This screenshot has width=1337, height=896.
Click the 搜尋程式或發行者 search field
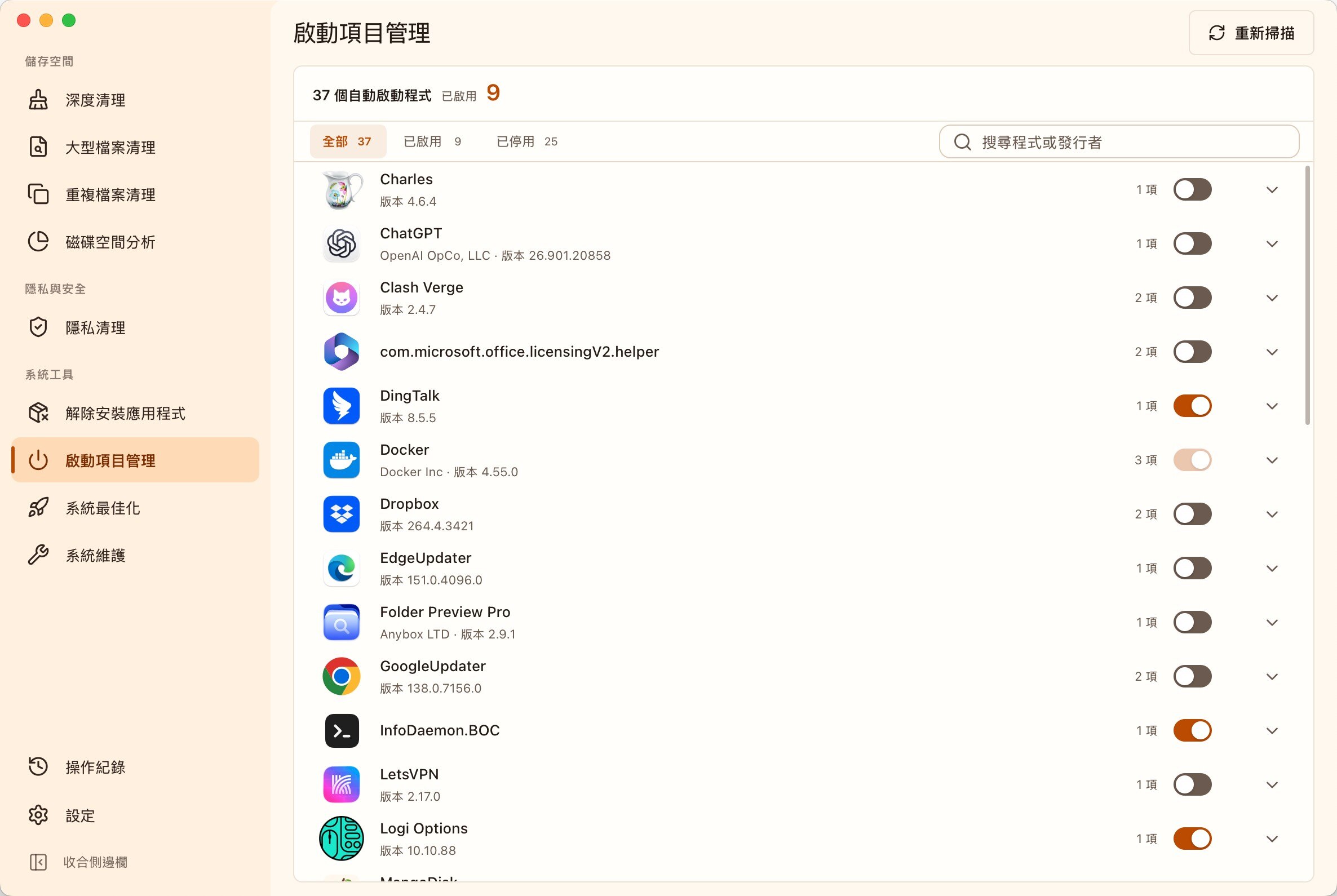coord(1119,141)
